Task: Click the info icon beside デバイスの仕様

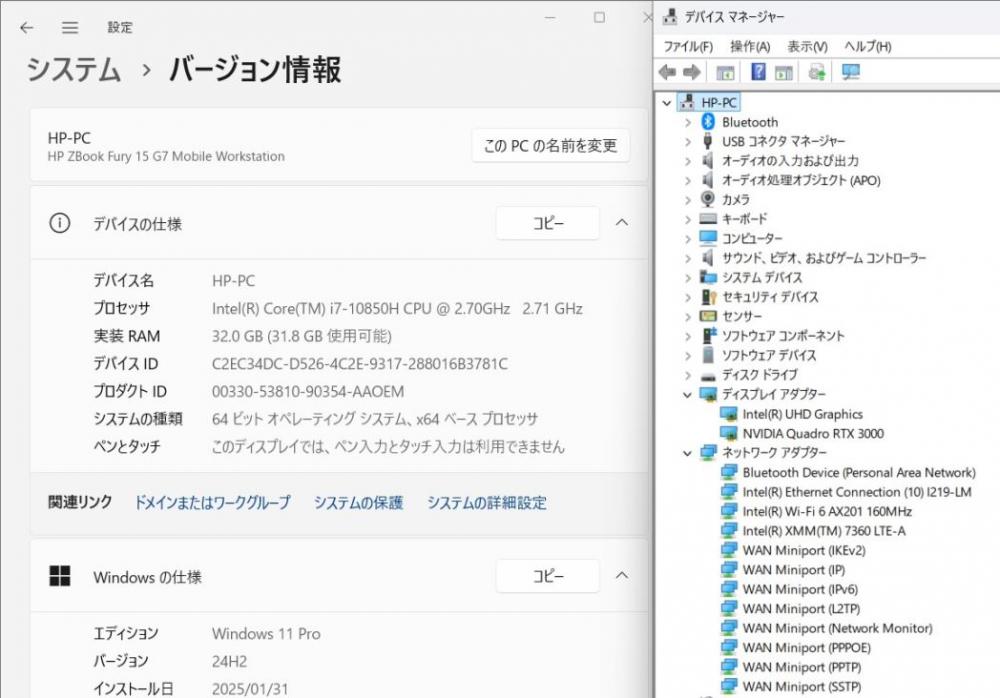Action: [60, 223]
